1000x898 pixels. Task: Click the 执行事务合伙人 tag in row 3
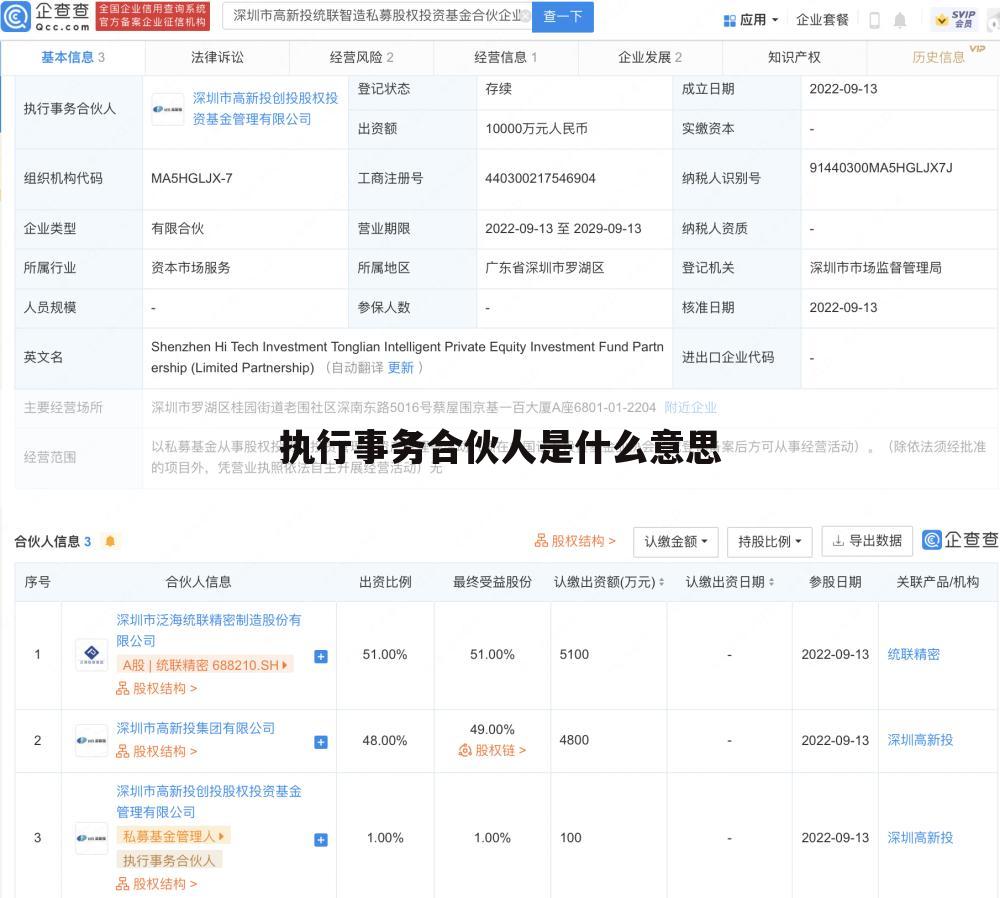(x=169, y=860)
